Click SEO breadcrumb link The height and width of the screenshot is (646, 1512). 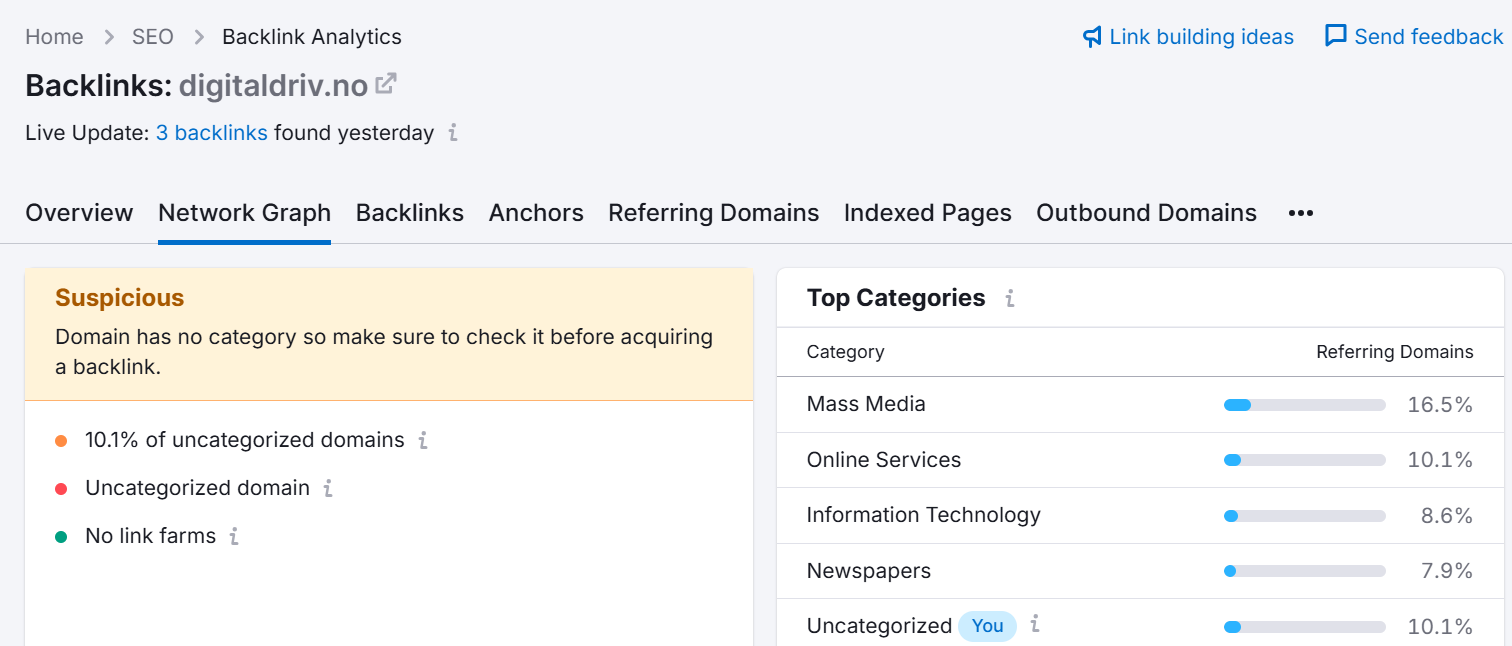pyautogui.click(x=153, y=37)
